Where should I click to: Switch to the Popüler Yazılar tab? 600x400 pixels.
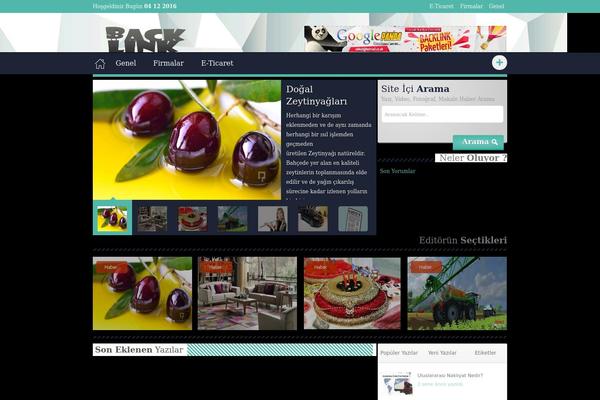click(399, 353)
